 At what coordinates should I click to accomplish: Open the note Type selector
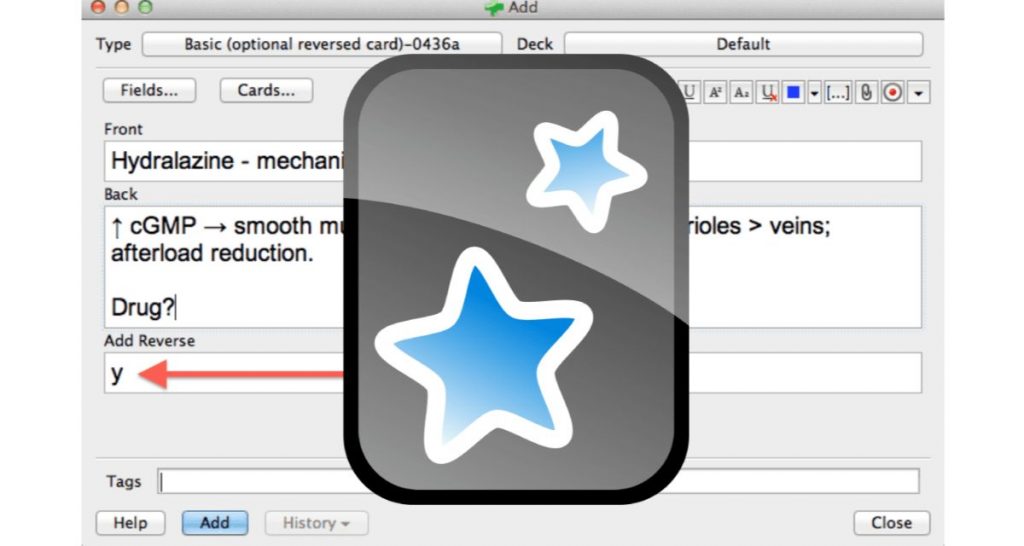(x=322, y=44)
